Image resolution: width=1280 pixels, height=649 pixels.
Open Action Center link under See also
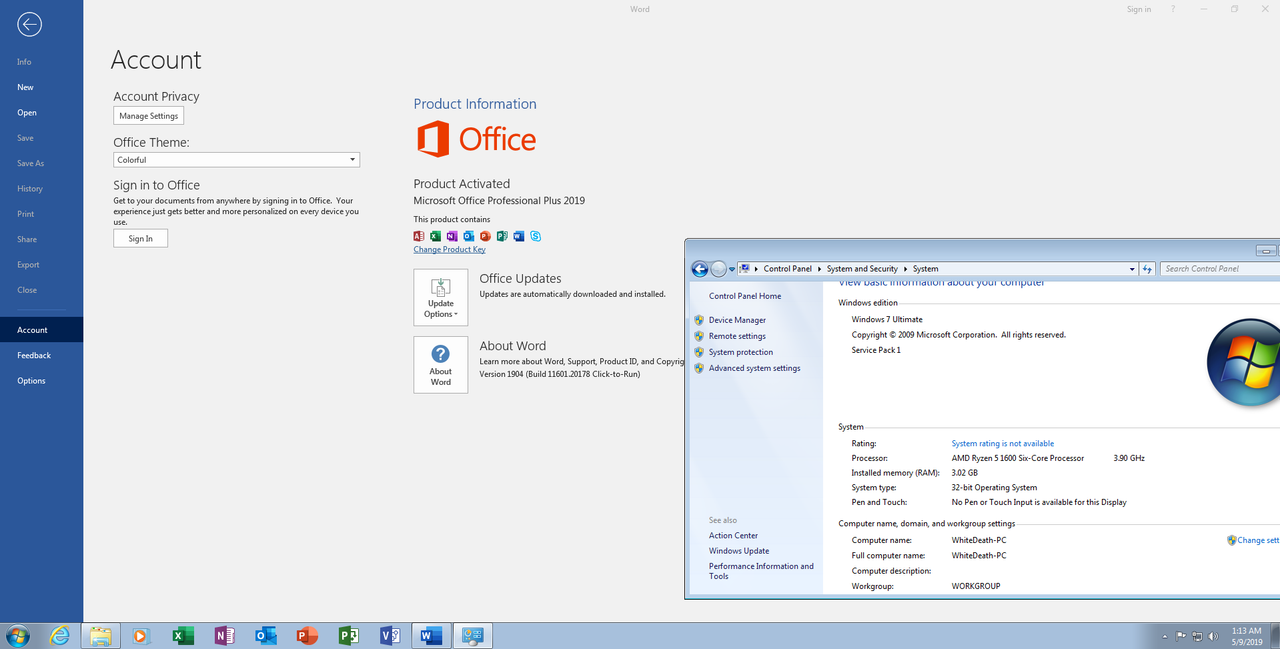tap(733, 535)
